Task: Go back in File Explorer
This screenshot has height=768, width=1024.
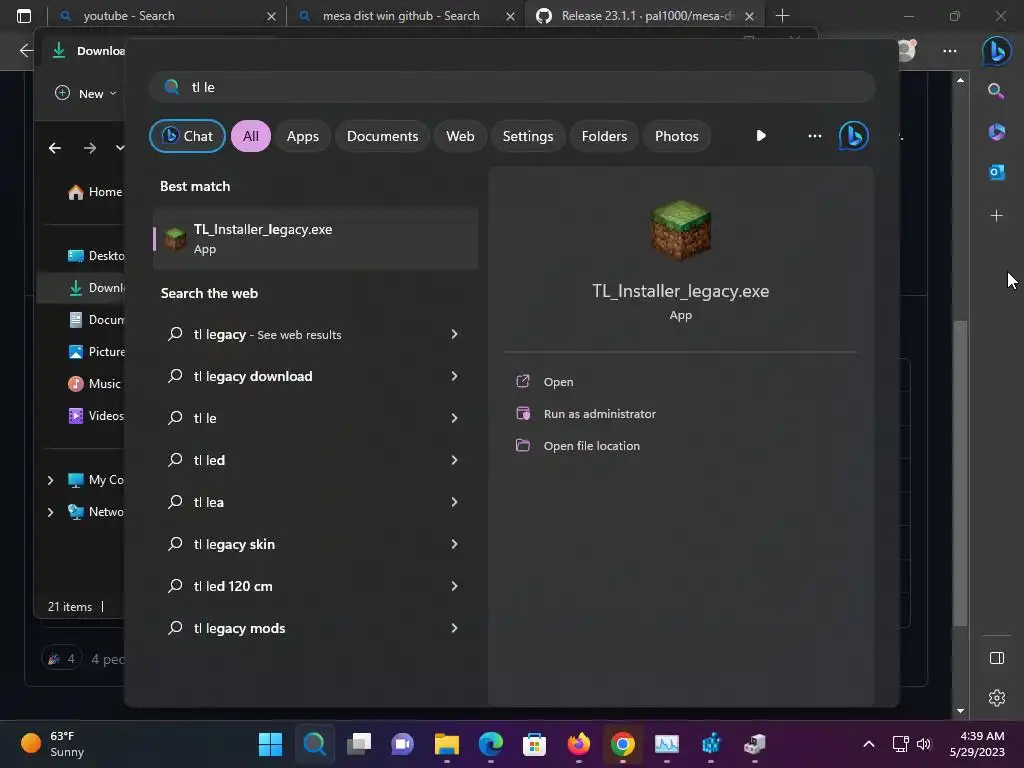Action: point(55,148)
